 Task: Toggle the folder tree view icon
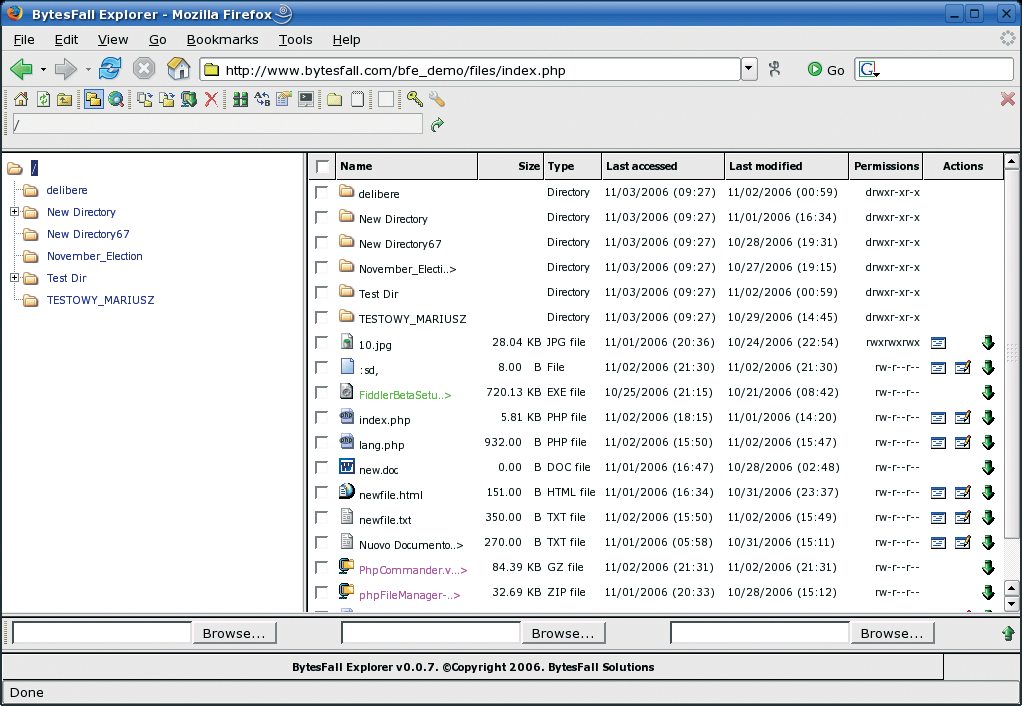(93, 99)
